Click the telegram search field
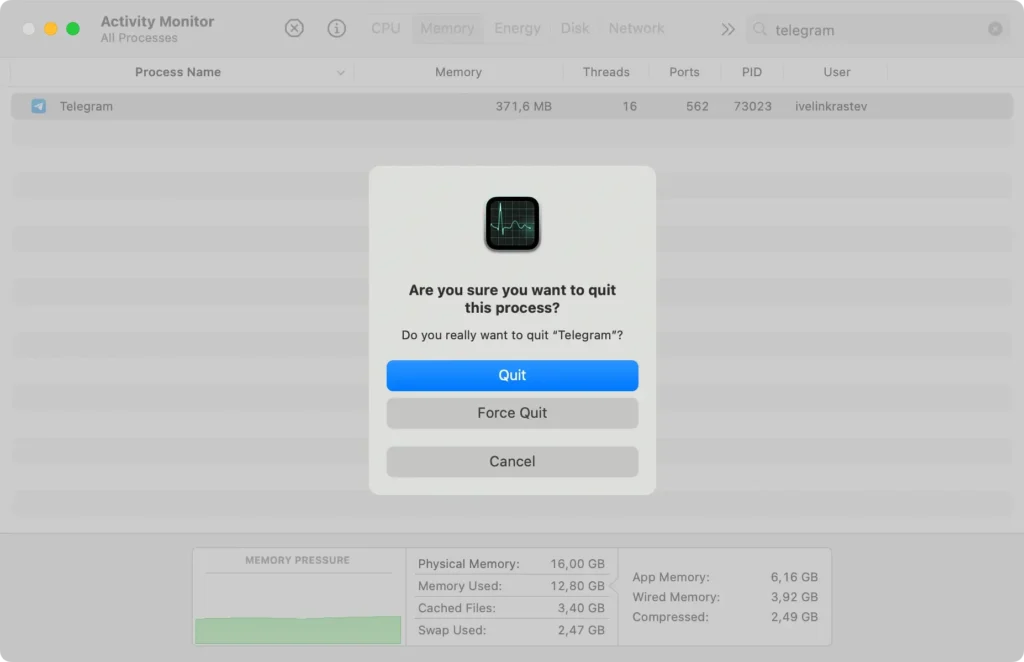 [878, 29]
